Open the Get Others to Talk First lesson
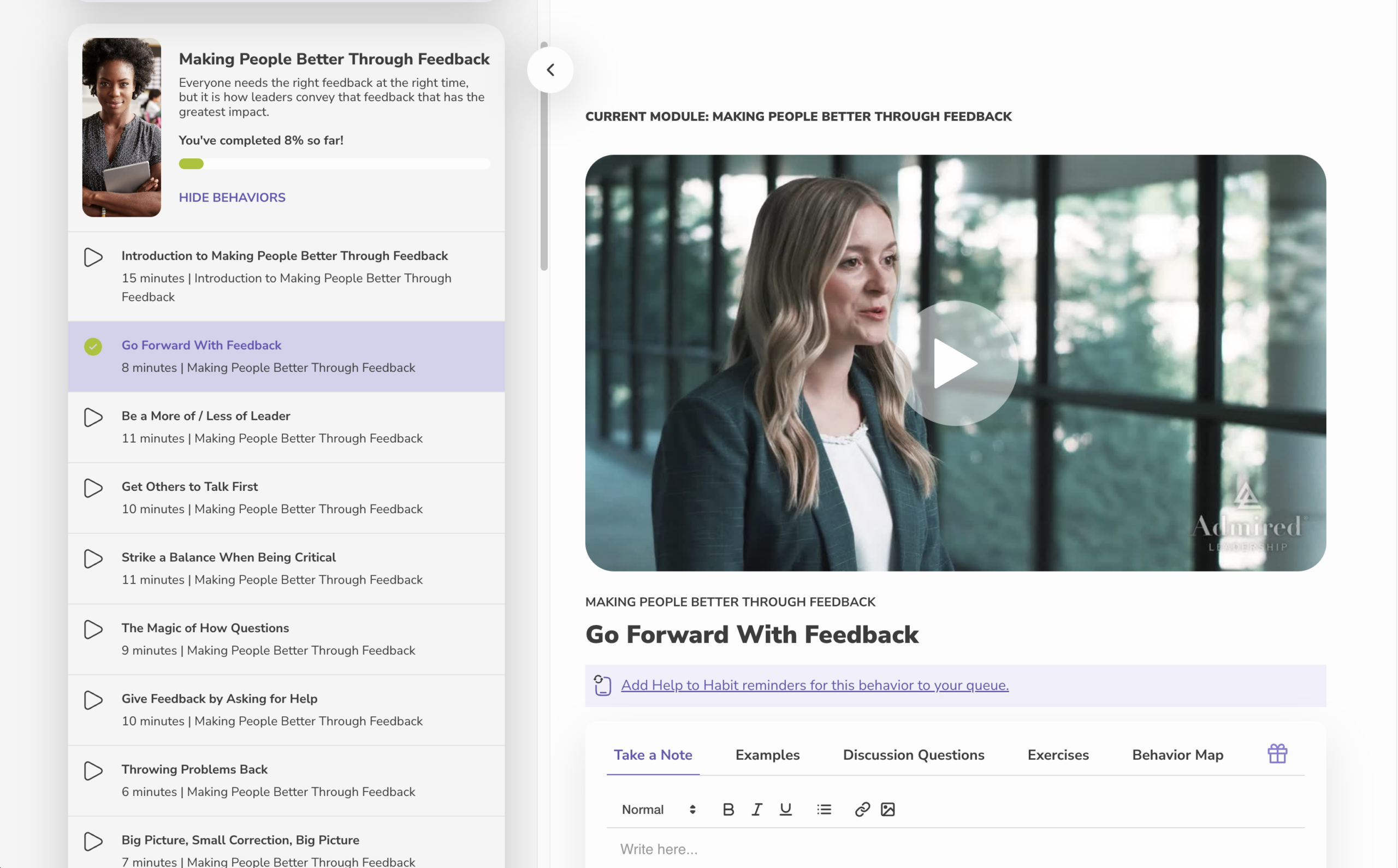The width and height of the screenshot is (1398, 868). [189, 487]
